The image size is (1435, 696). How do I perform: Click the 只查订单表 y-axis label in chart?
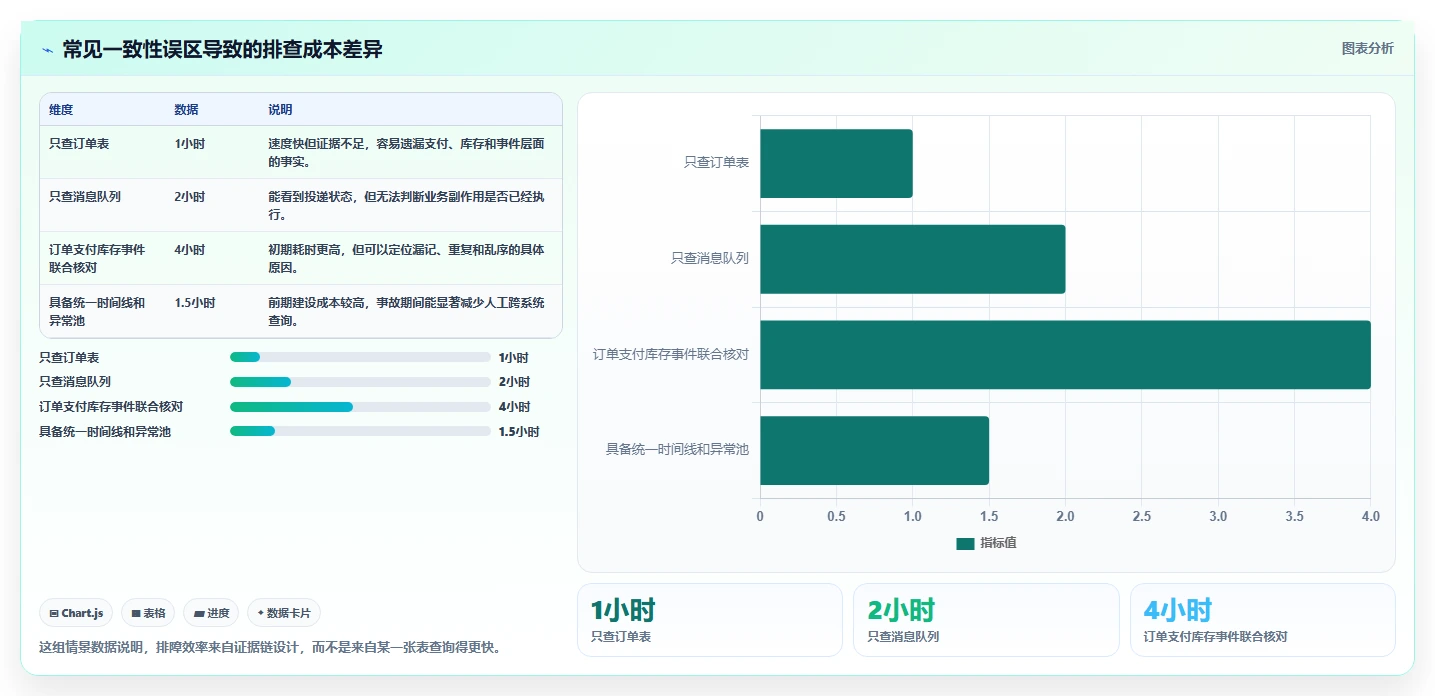(716, 162)
